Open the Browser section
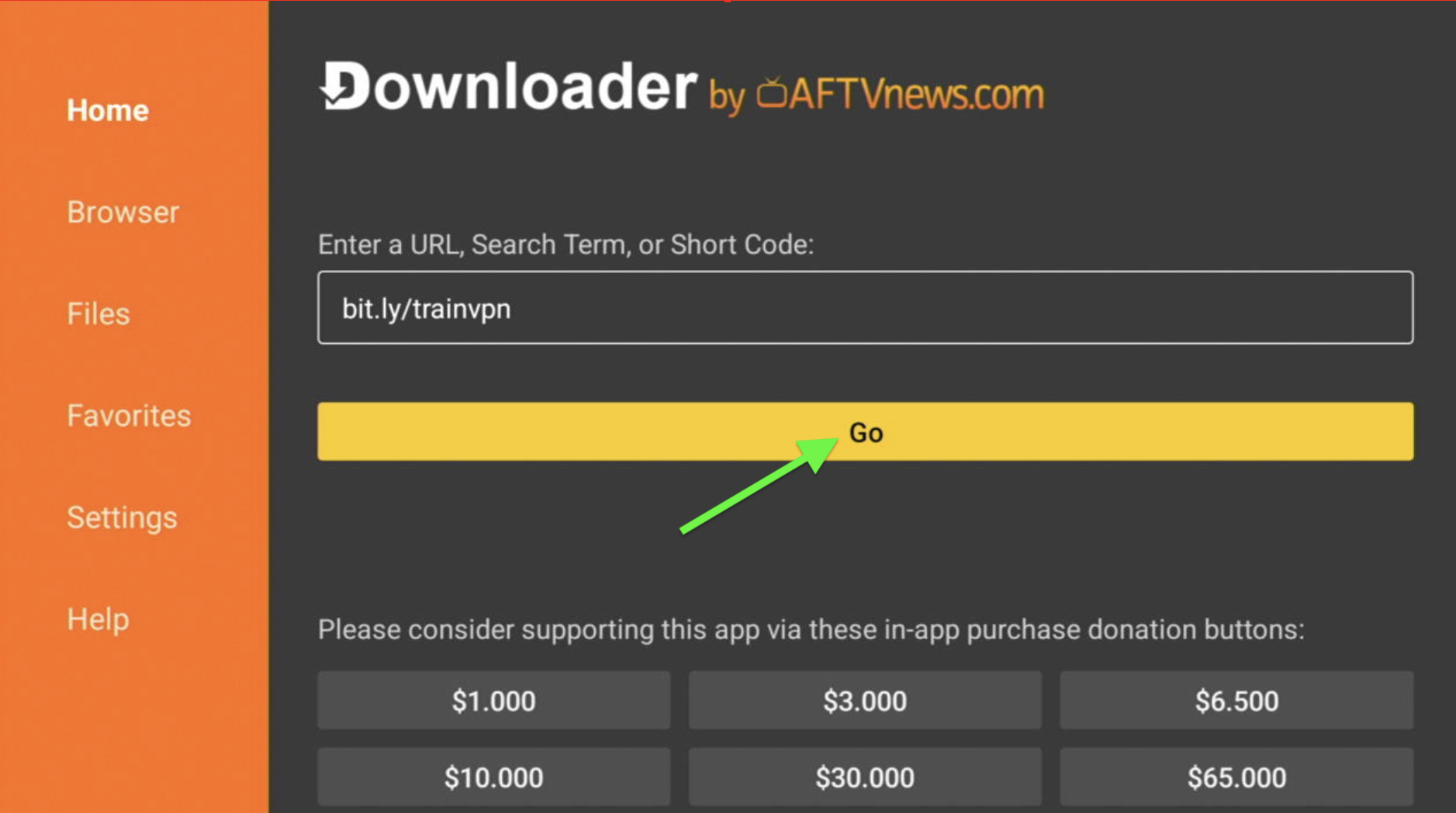The width and height of the screenshot is (1456, 813). click(123, 213)
